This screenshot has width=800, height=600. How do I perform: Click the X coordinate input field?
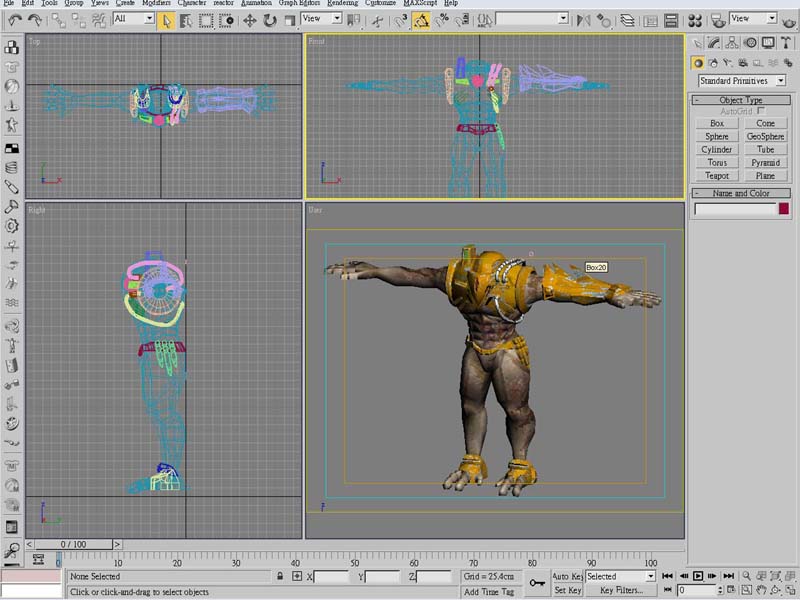pos(331,577)
